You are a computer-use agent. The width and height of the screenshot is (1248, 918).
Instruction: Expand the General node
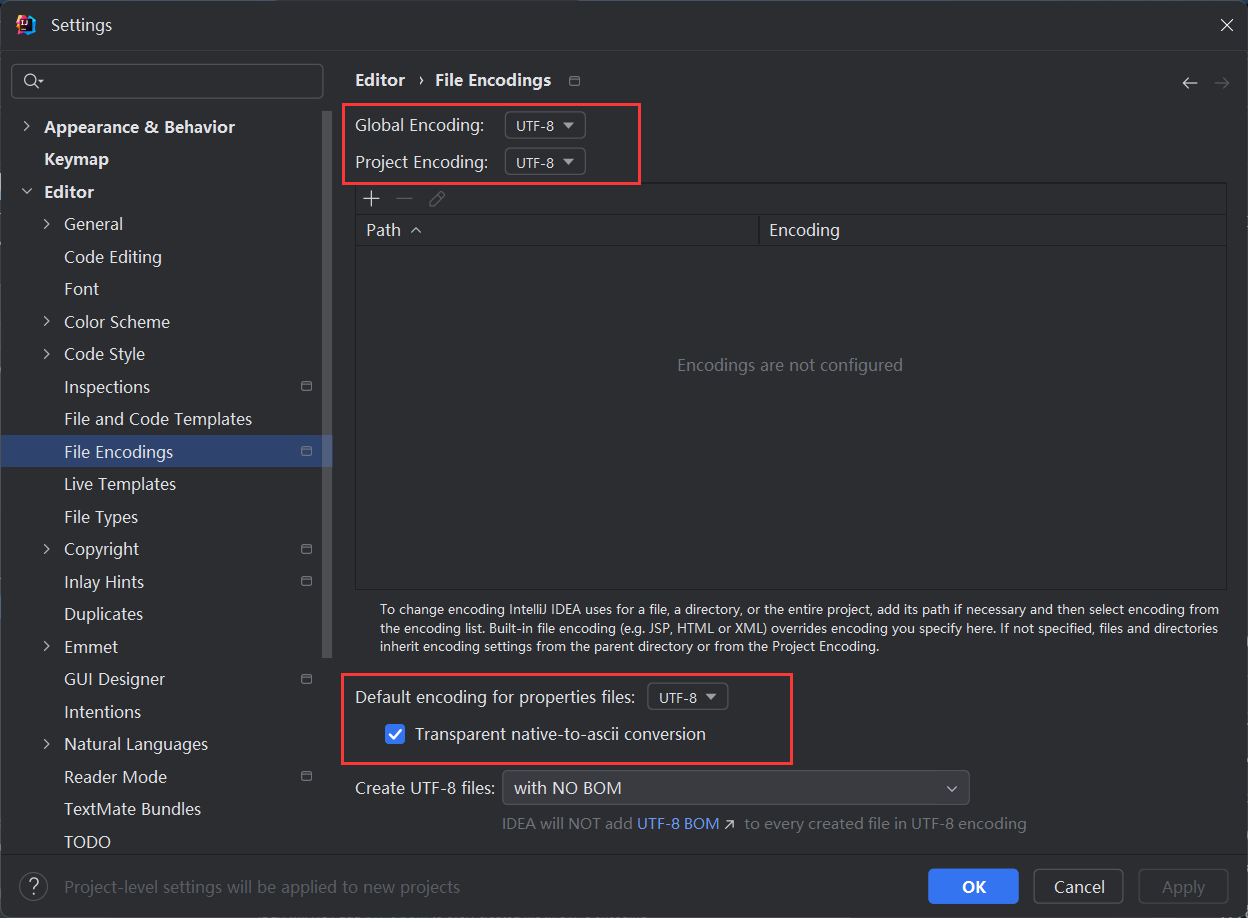pyautogui.click(x=47, y=224)
